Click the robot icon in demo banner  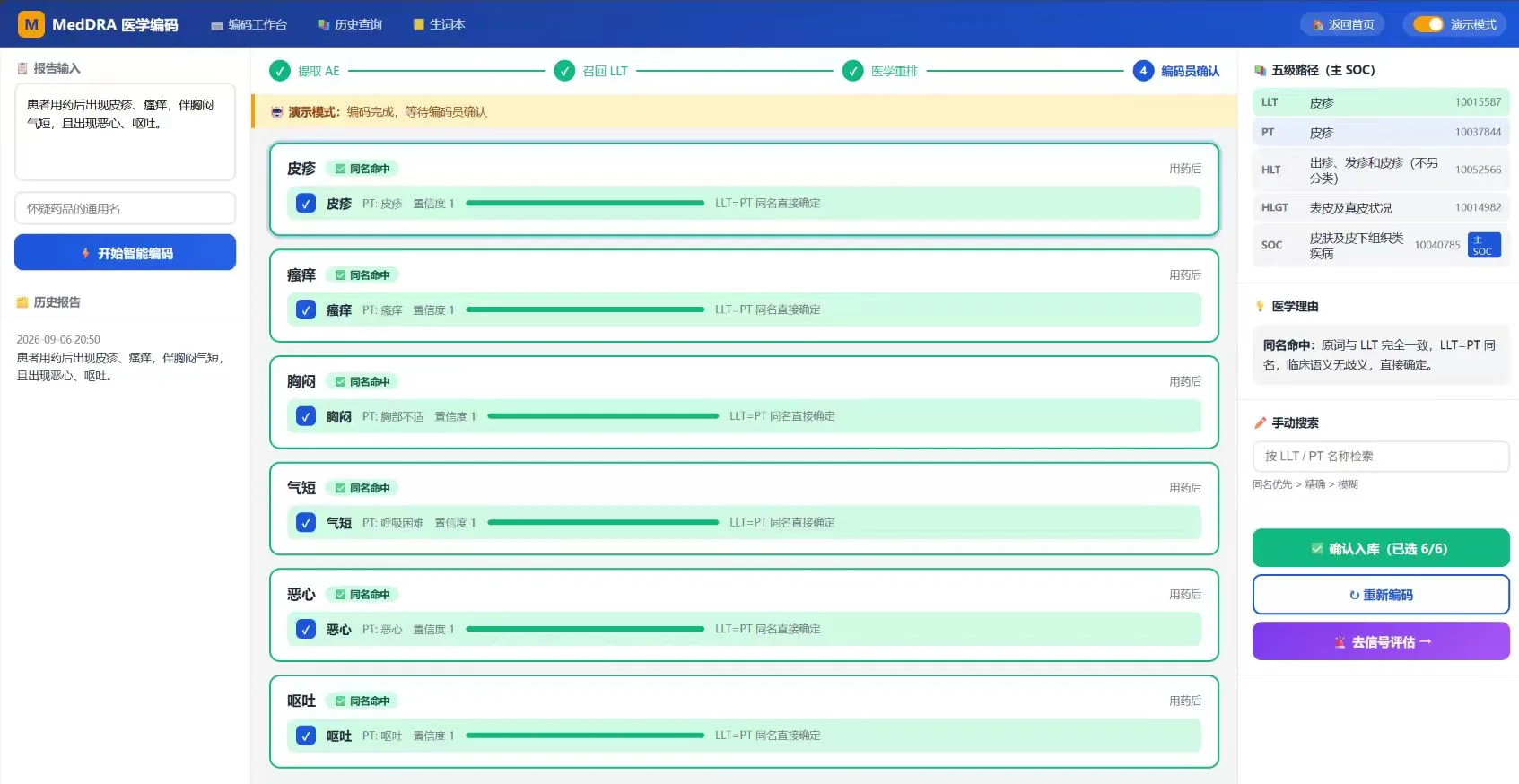click(277, 112)
